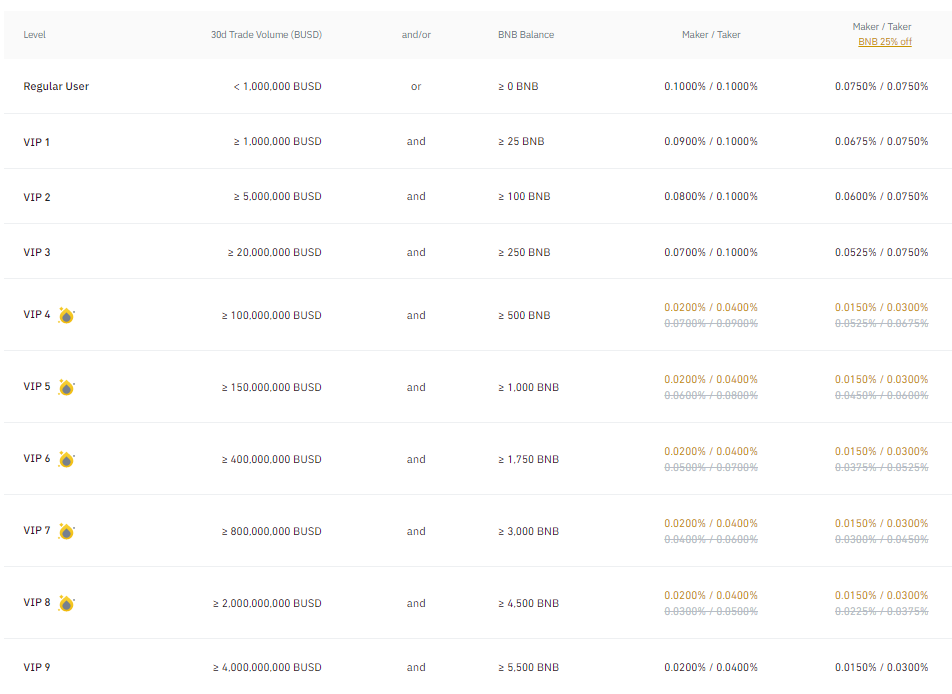Click the ≥ 400,000,000 BUSD volume cell

[271, 460]
